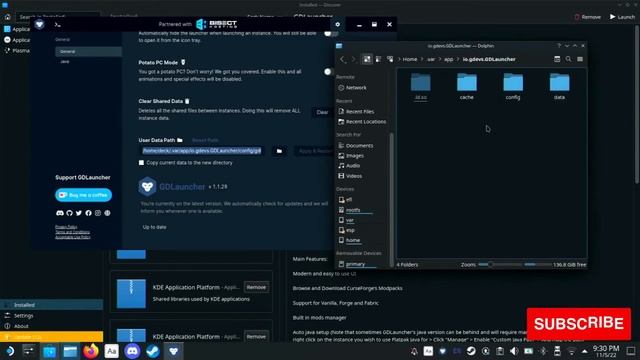This screenshot has height=360, width=640.
Task: Click the Buy me a coffee button
Action: pyautogui.click(x=83, y=195)
